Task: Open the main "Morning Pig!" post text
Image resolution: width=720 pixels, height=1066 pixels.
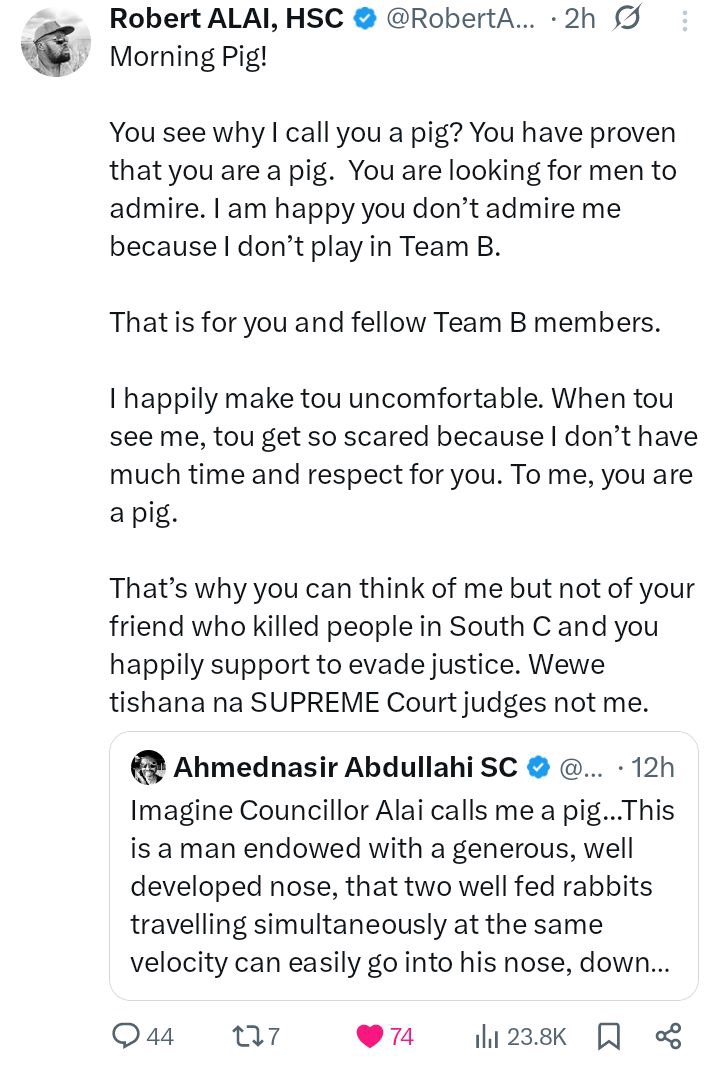Action: [400, 400]
